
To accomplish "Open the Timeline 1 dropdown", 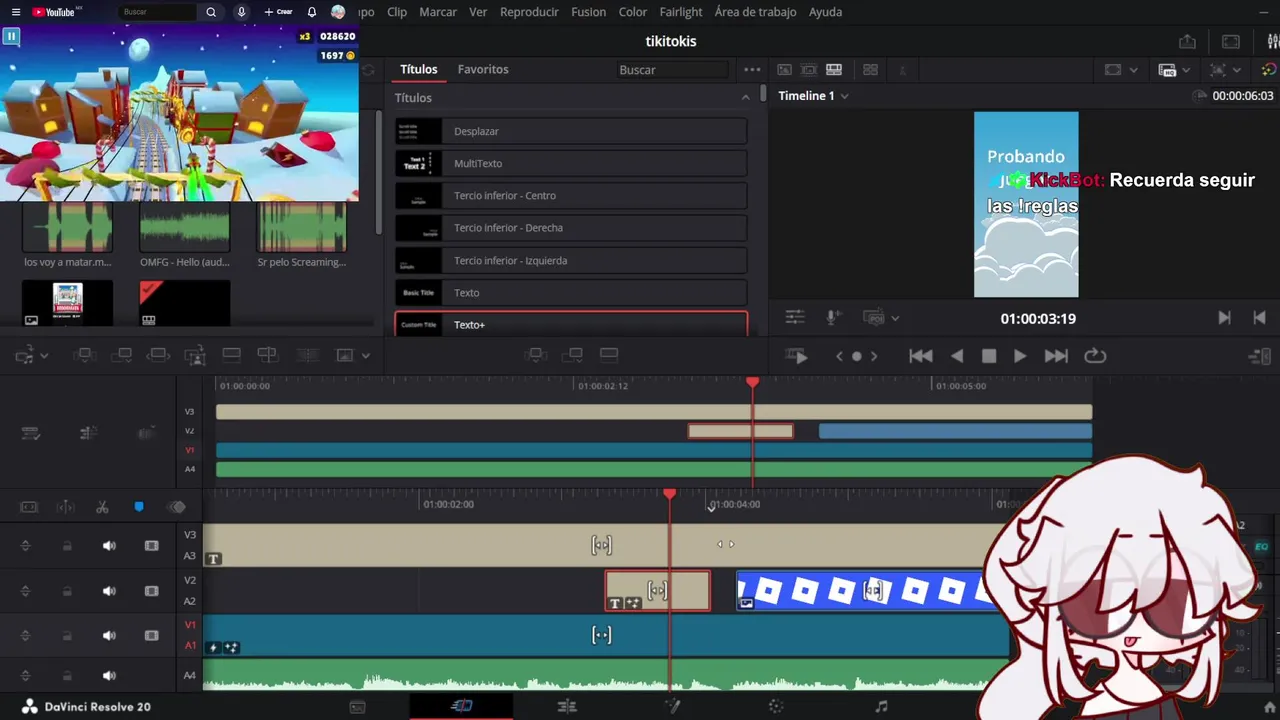I will pos(844,96).
